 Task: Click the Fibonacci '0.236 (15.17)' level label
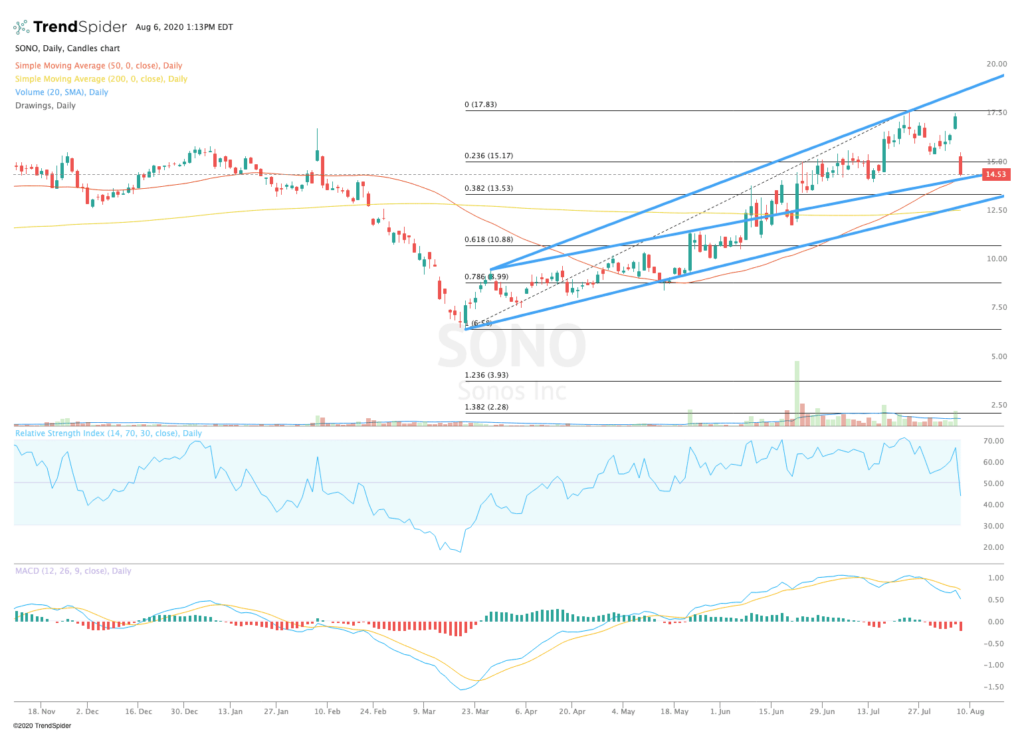click(x=488, y=155)
